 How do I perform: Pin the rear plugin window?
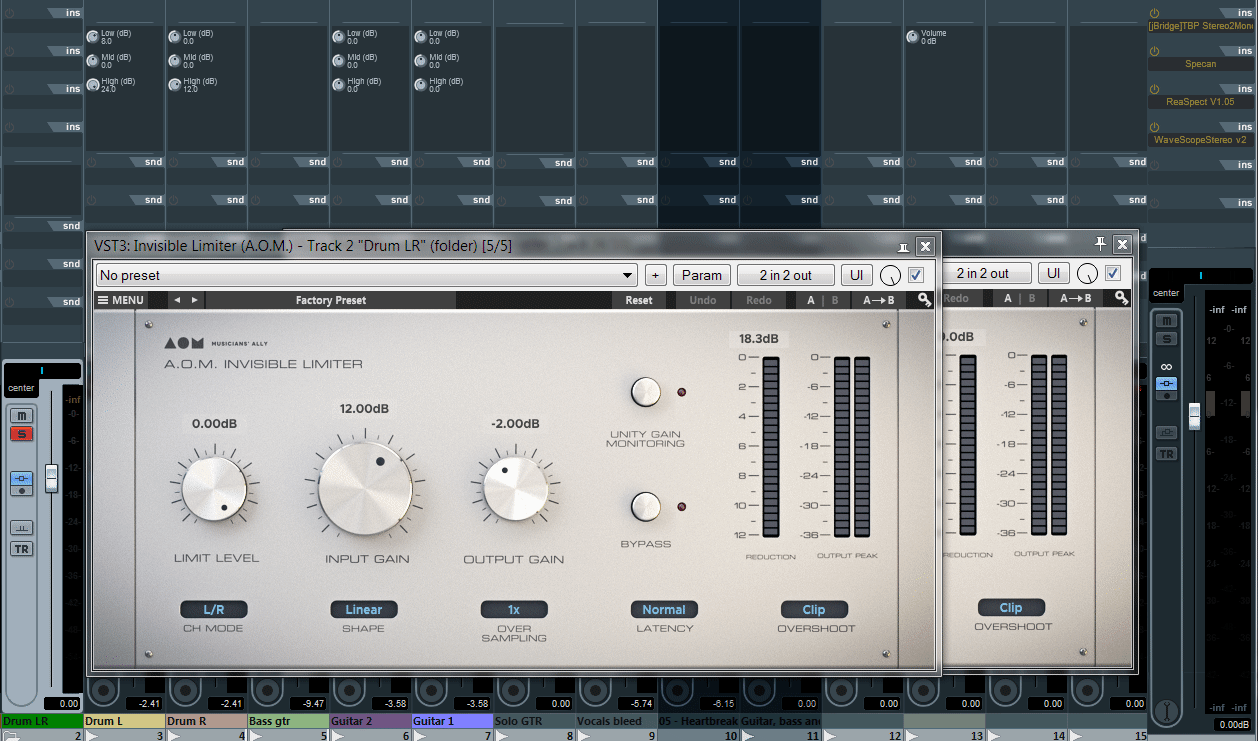pyautogui.click(x=1101, y=243)
